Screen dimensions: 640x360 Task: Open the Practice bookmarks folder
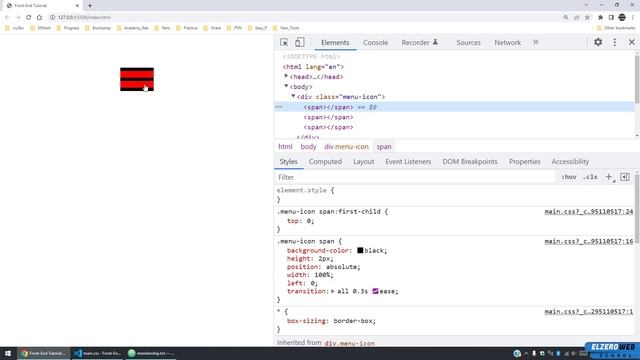(187, 28)
